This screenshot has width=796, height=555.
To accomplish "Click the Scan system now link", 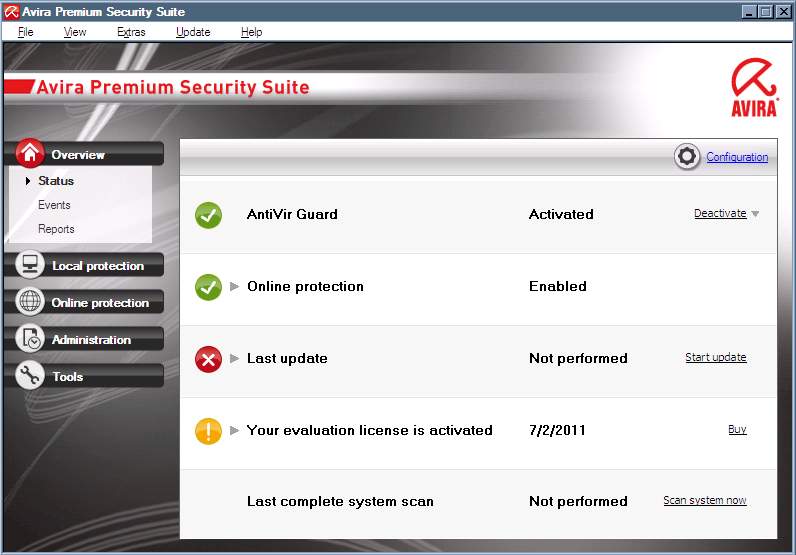I will 704,501.
